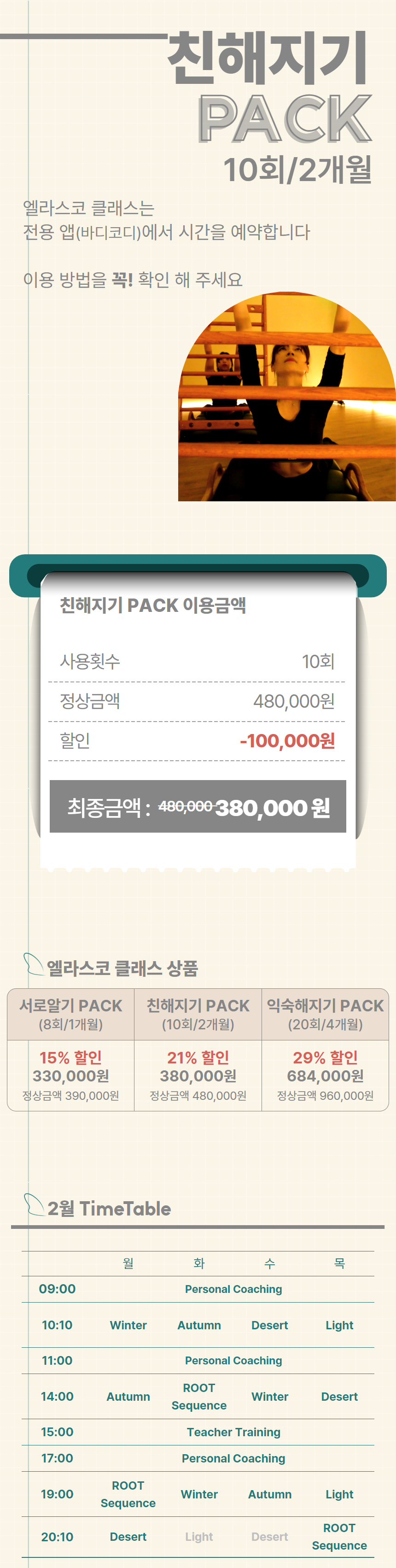Choose Tuesday's 14:00 ROOT Sequence class
This screenshot has height=1568, width=396.
[x=199, y=1396]
